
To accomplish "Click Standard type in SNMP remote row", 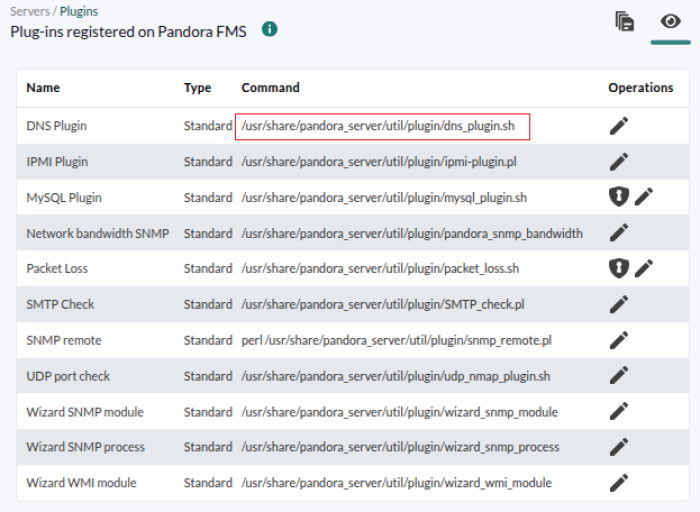I will pyautogui.click(x=208, y=340).
